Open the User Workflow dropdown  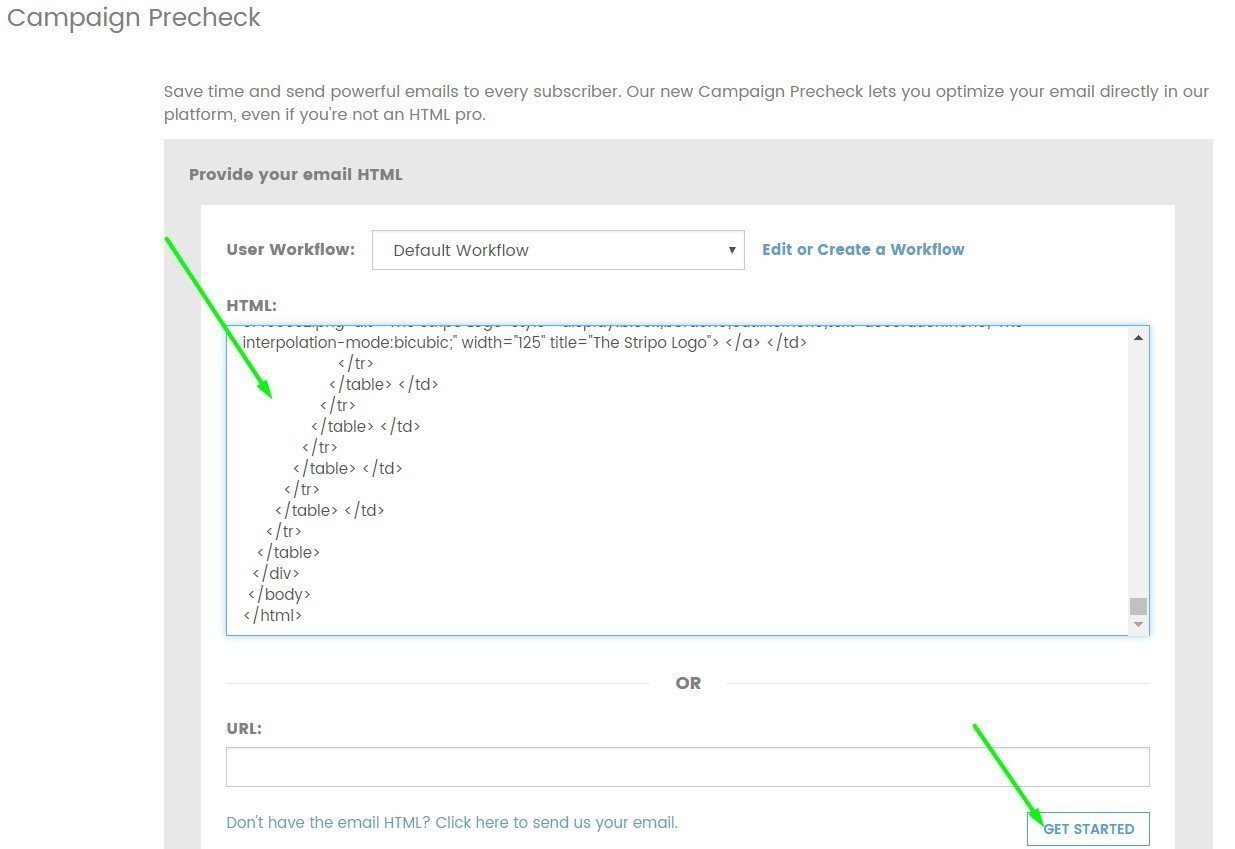point(557,250)
